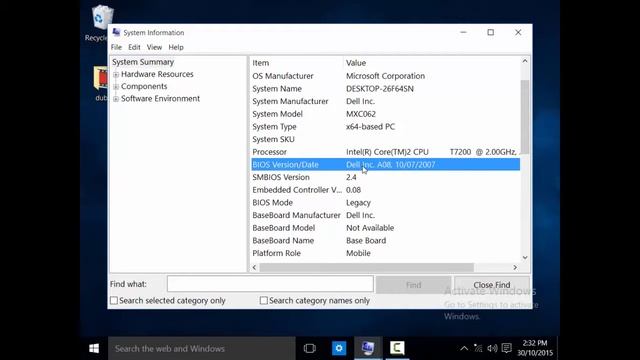Select the System Name row
The height and width of the screenshot is (360, 640).
pos(385,89)
